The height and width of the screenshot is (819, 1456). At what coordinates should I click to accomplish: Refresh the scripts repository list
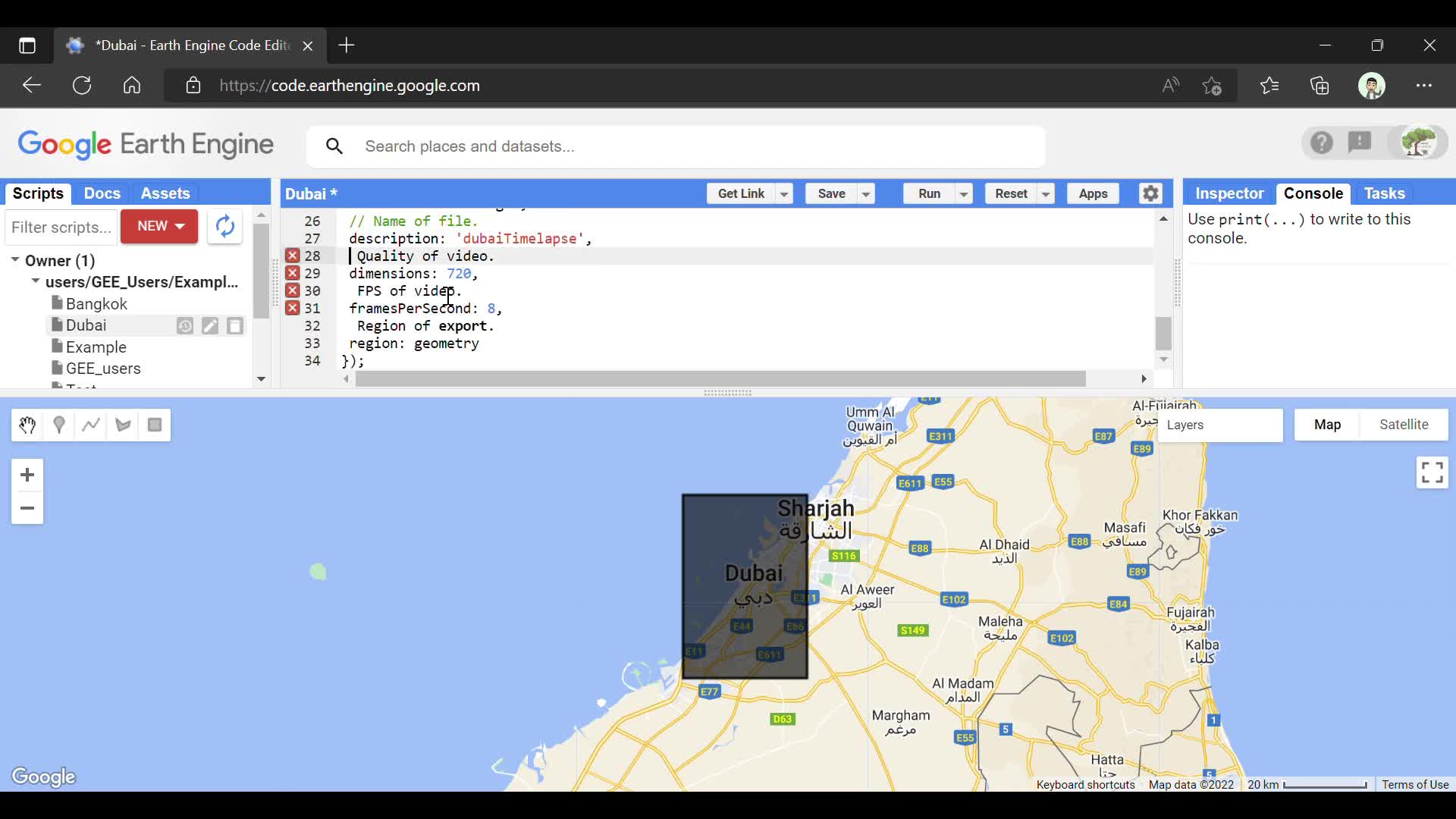pos(224,226)
